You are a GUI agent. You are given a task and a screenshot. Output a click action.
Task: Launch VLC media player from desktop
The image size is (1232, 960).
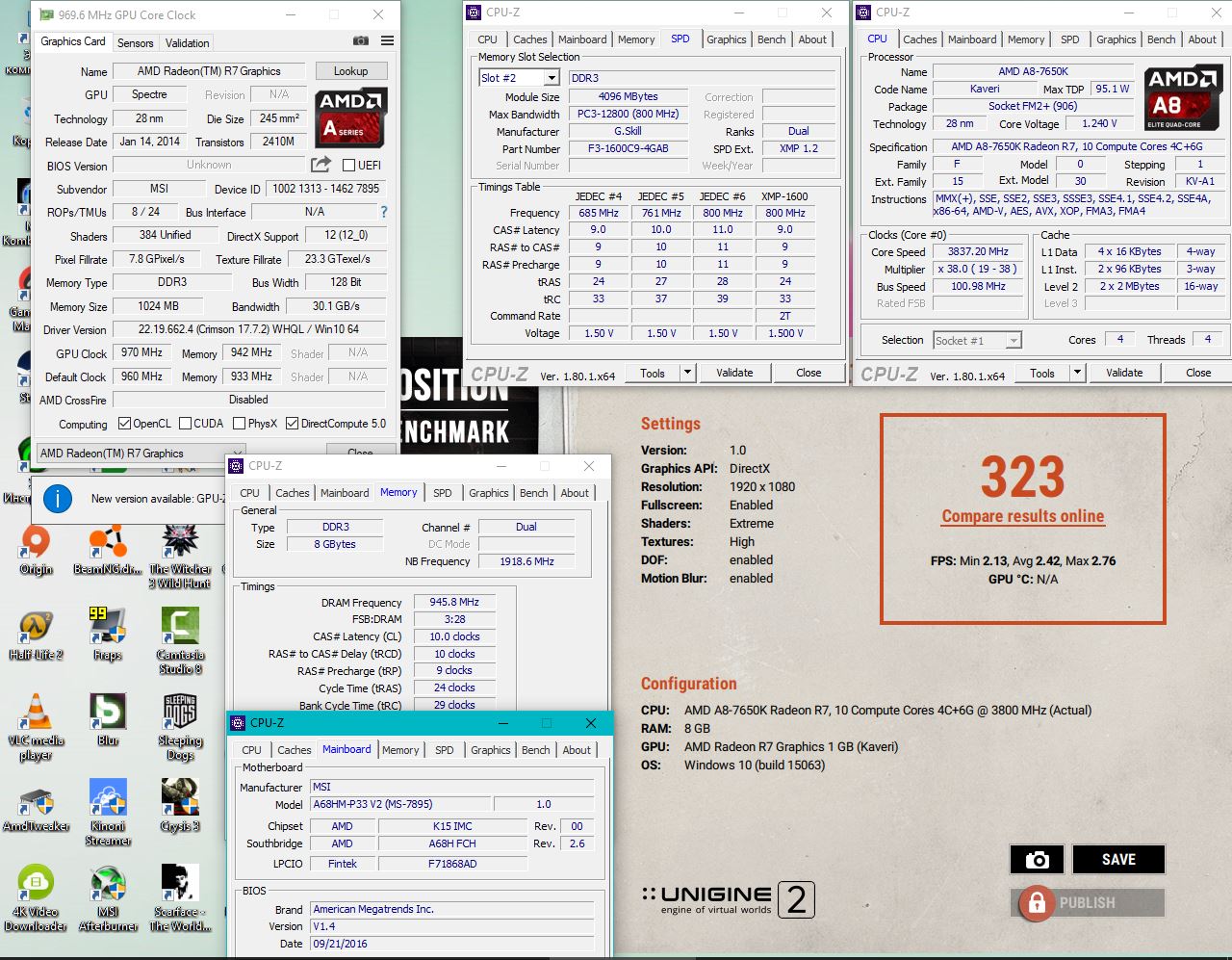pyautogui.click(x=36, y=727)
